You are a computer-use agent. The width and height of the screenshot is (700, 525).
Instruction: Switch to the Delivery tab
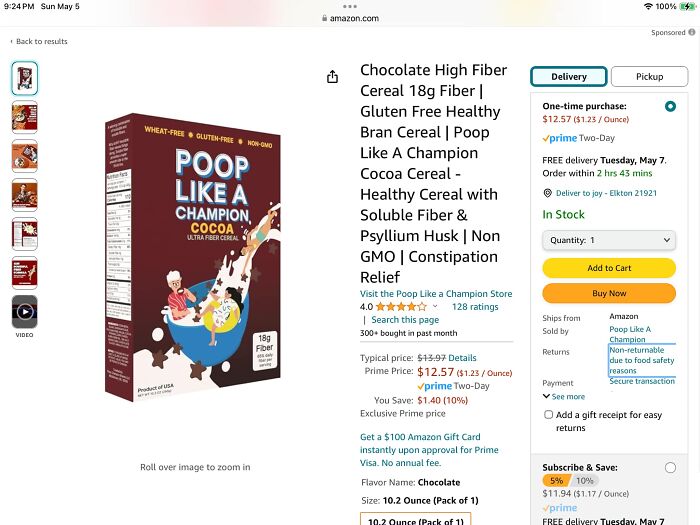[568, 77]
